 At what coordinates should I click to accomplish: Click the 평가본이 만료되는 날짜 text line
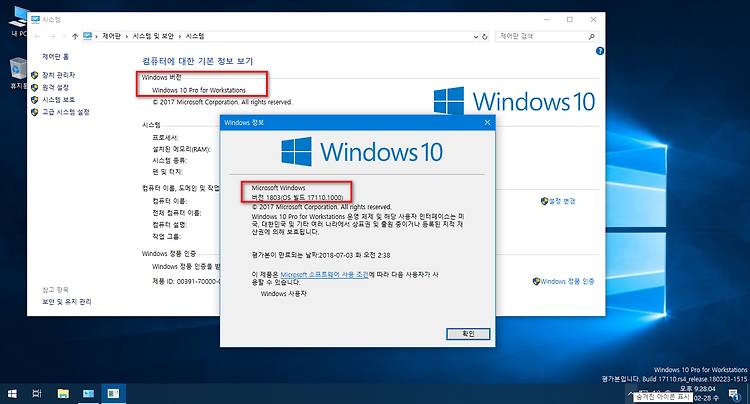320,255
